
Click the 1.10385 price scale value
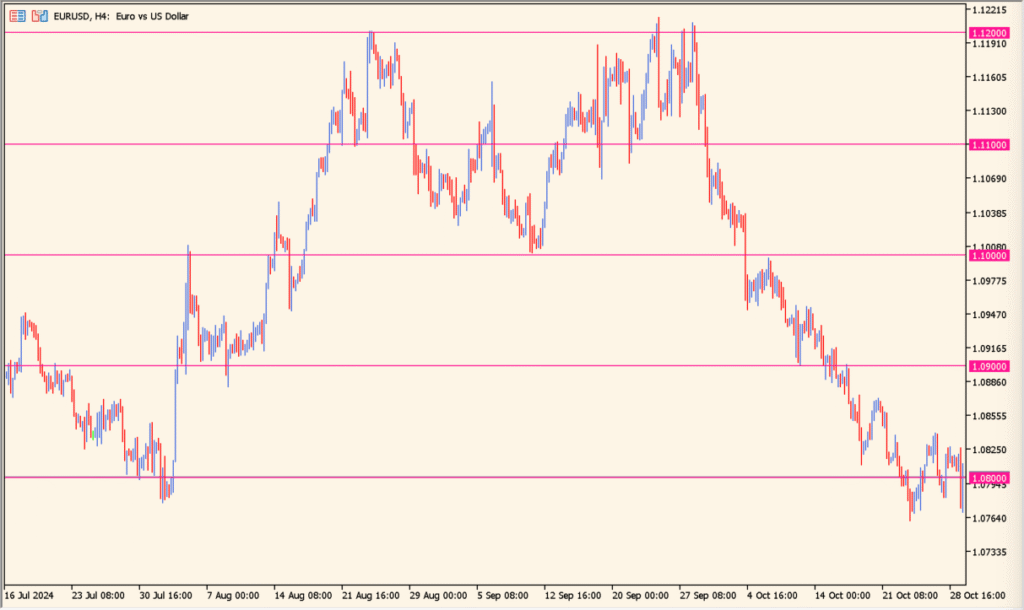click(x=988, y=213)
